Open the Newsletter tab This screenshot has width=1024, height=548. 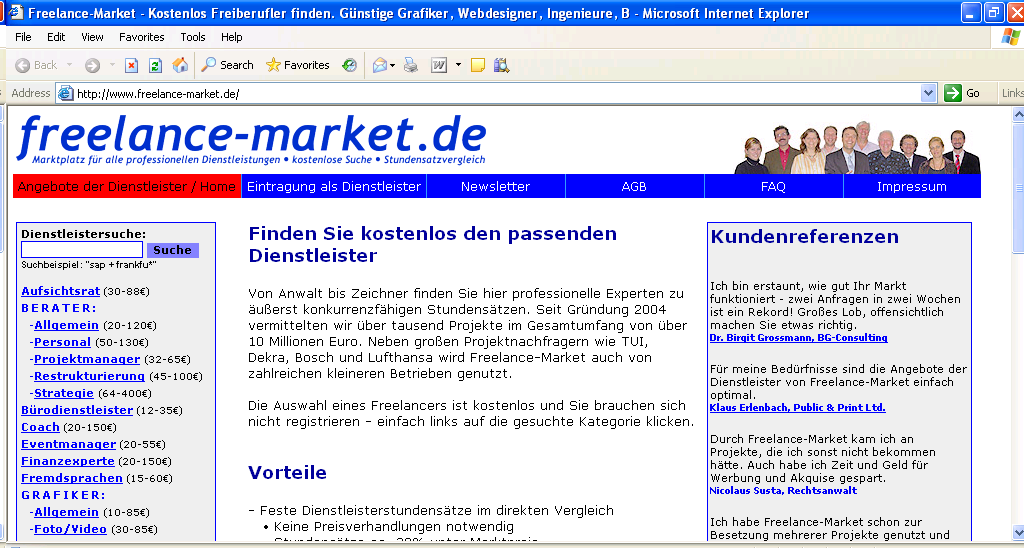(496, 186)
